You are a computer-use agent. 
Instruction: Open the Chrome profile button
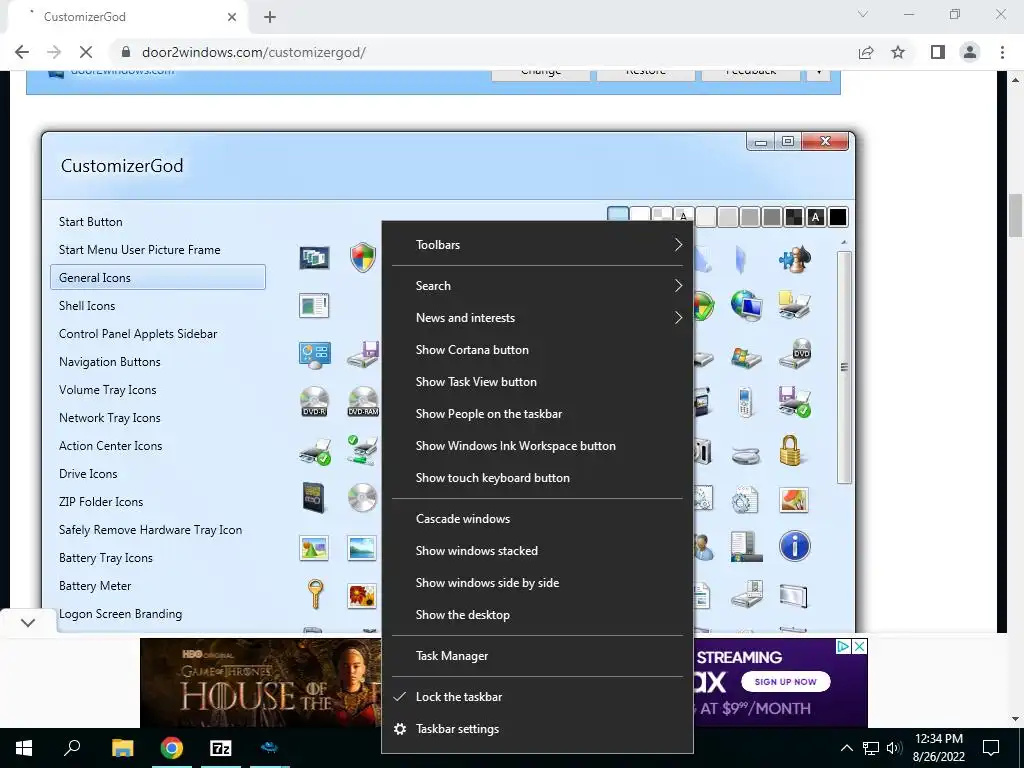click(x=970, y=52)
